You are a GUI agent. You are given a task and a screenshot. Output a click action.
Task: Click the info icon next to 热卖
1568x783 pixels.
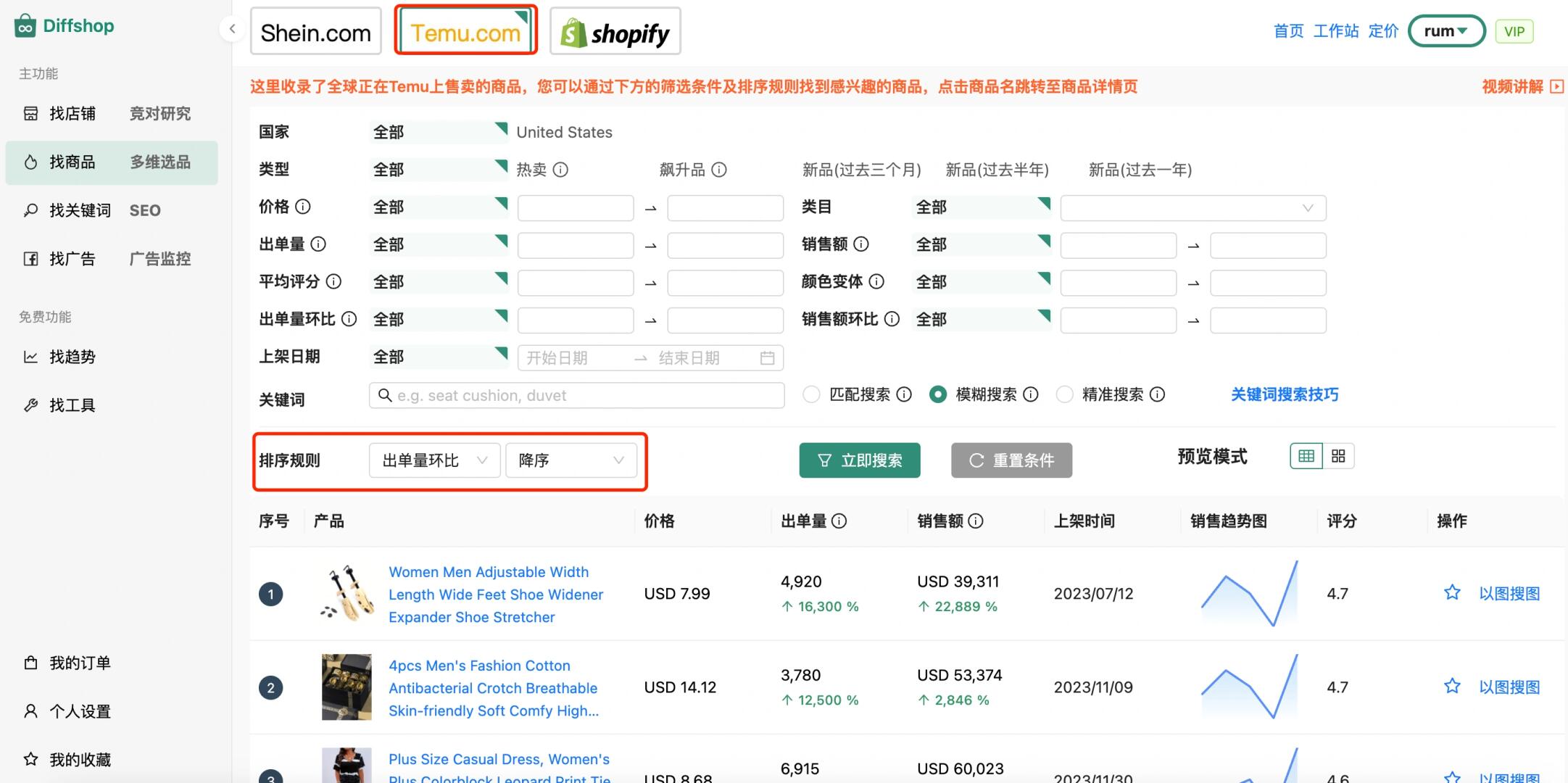tap(560, 170)
